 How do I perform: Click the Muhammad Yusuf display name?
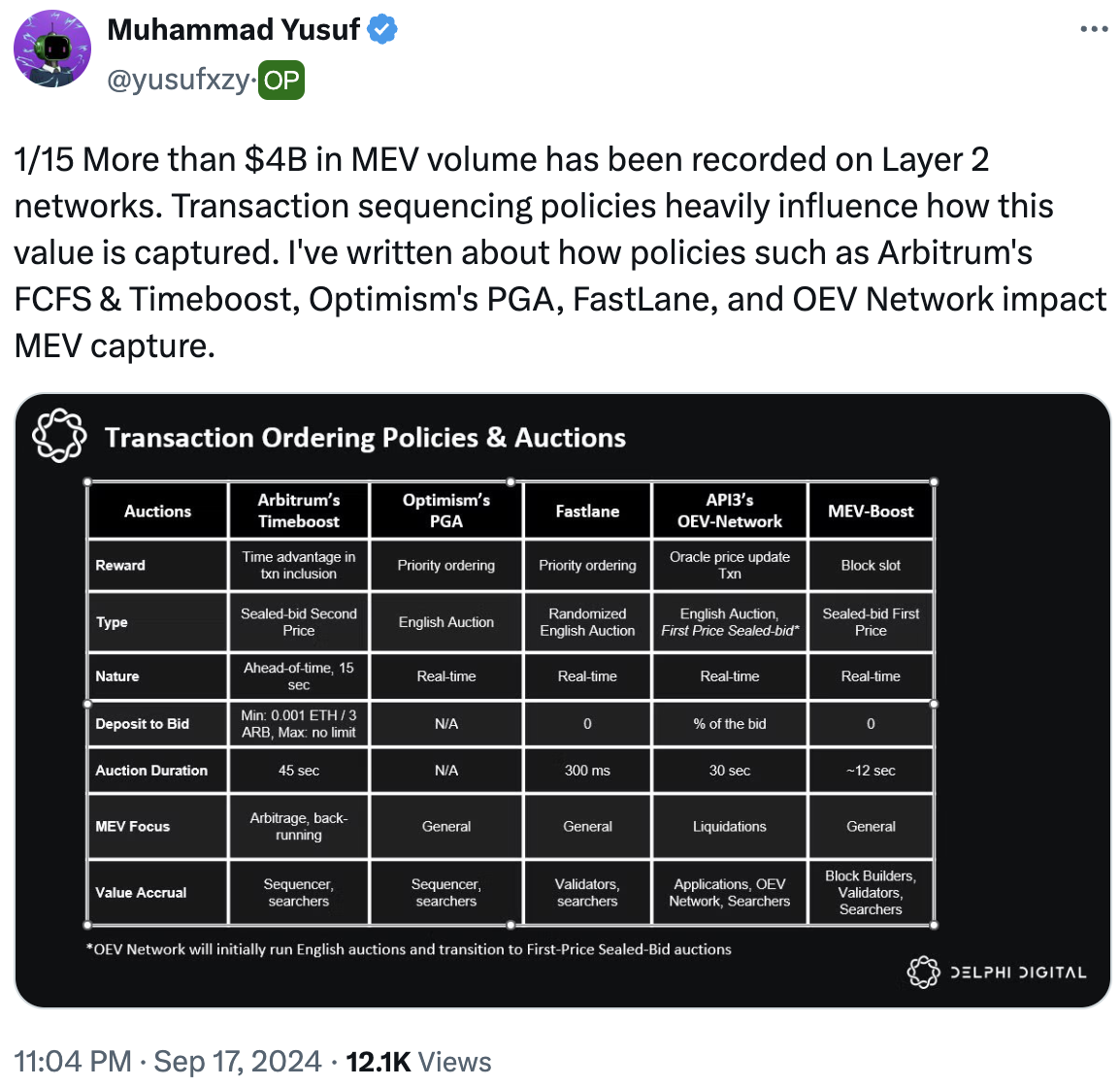233,30
